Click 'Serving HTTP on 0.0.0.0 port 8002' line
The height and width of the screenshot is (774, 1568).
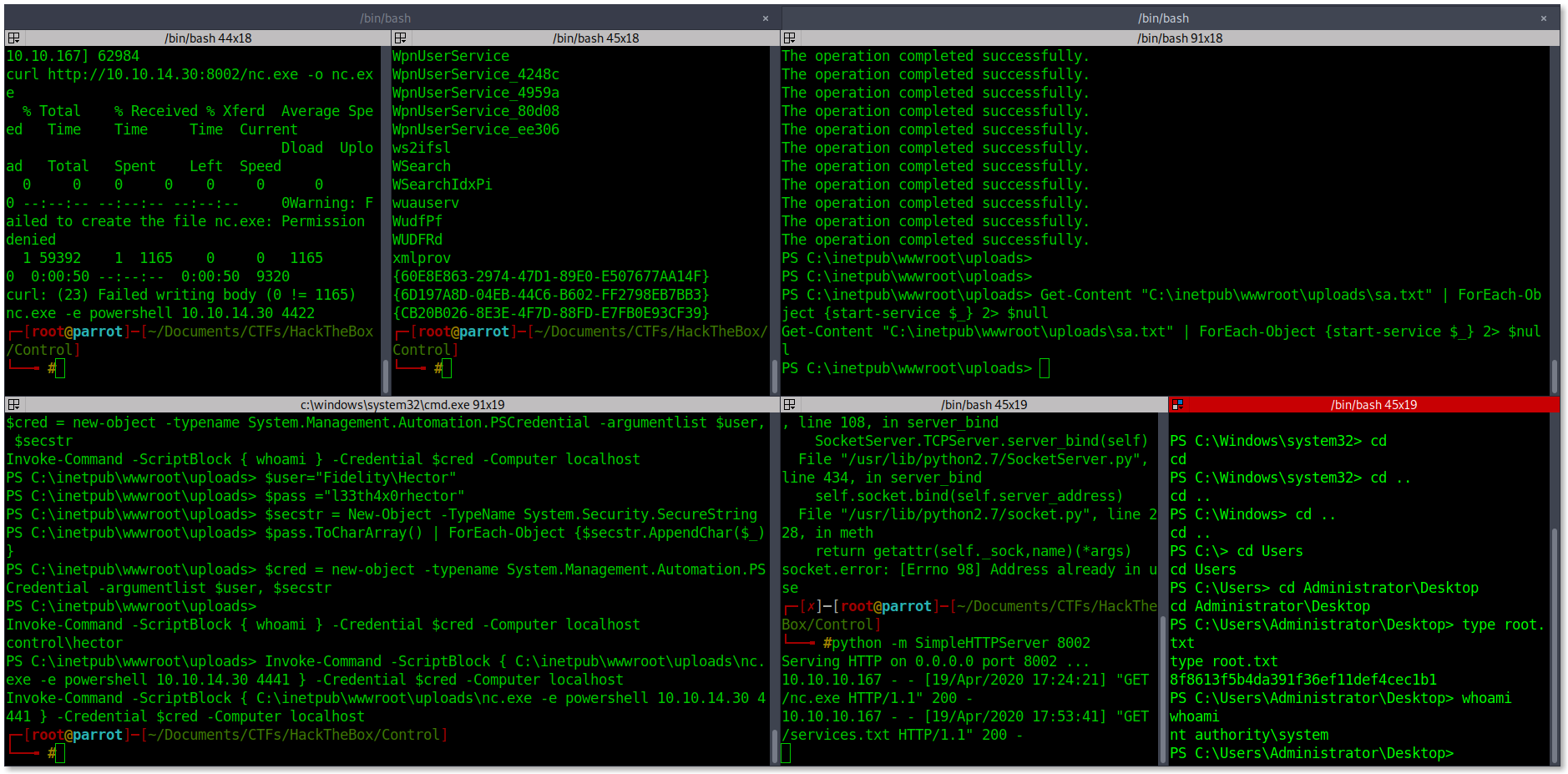click(936, 661)
